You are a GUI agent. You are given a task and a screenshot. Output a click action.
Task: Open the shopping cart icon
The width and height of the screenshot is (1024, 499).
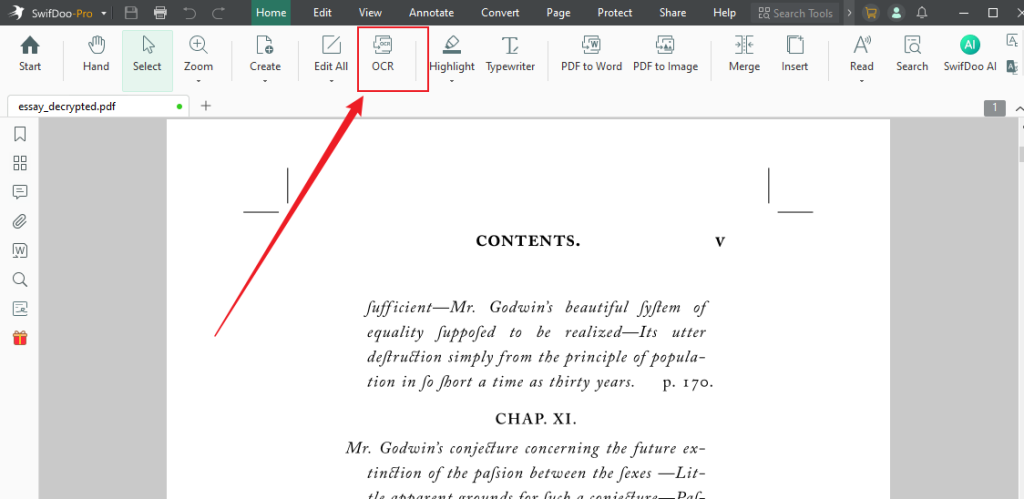870,12
